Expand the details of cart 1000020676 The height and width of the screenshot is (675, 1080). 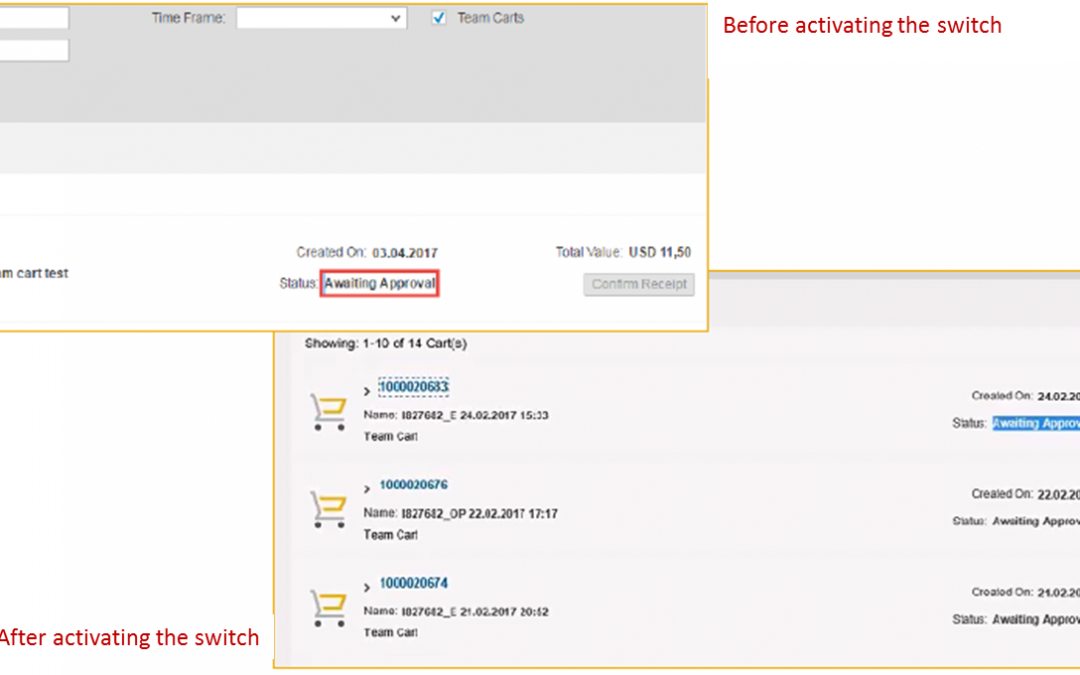pyautogui.click(x=367, y=489)
